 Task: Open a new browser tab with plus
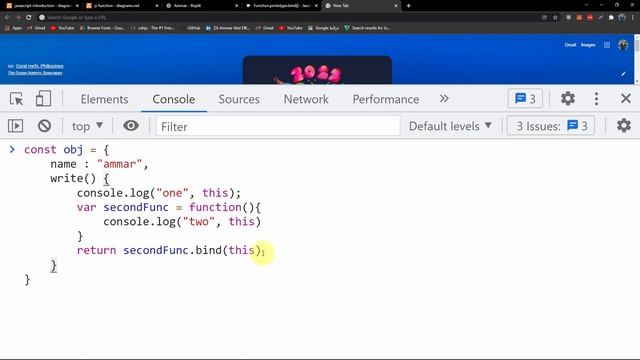pos(408,6)
